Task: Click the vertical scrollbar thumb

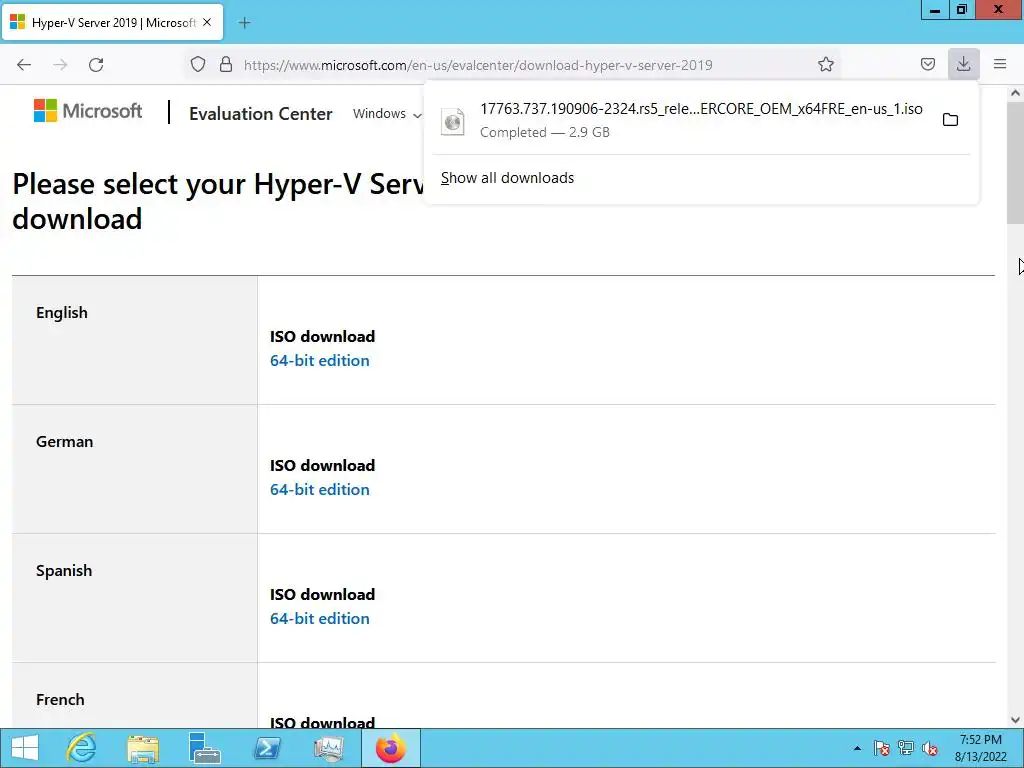Action: [1016, 163]
